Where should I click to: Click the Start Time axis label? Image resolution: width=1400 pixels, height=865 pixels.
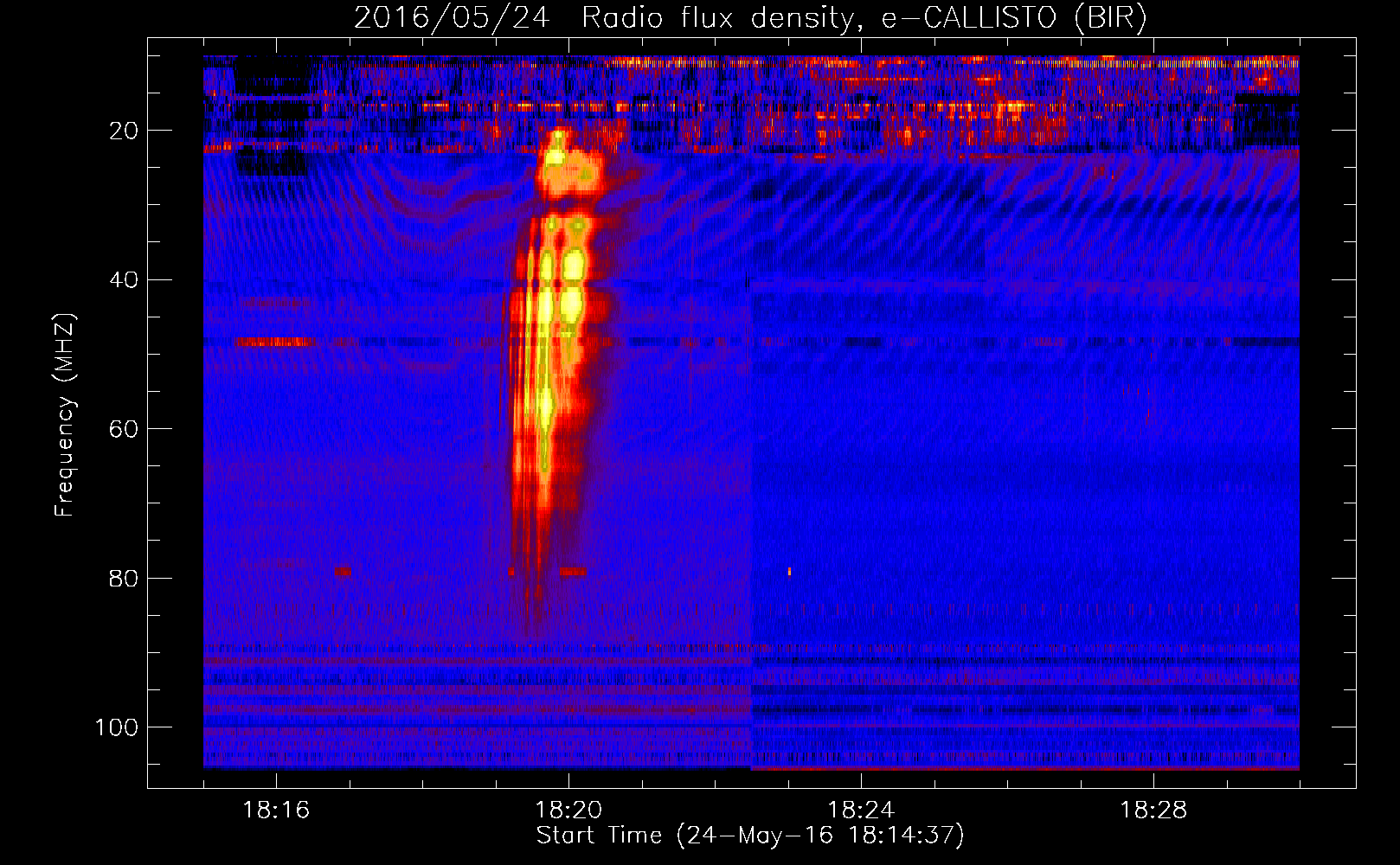click(750, 836)
